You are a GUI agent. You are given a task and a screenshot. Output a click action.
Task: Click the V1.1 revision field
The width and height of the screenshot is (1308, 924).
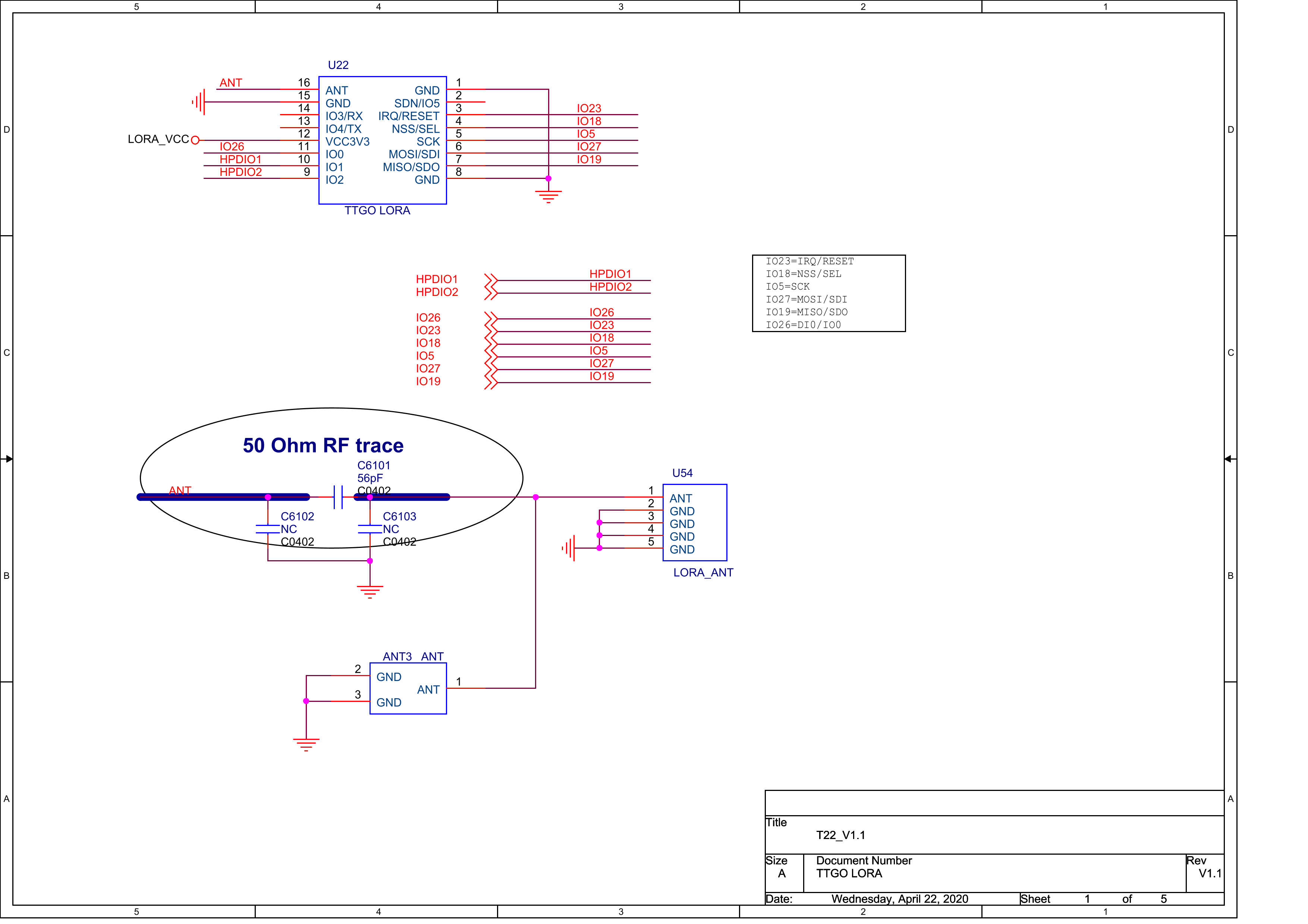[1210, 873]
